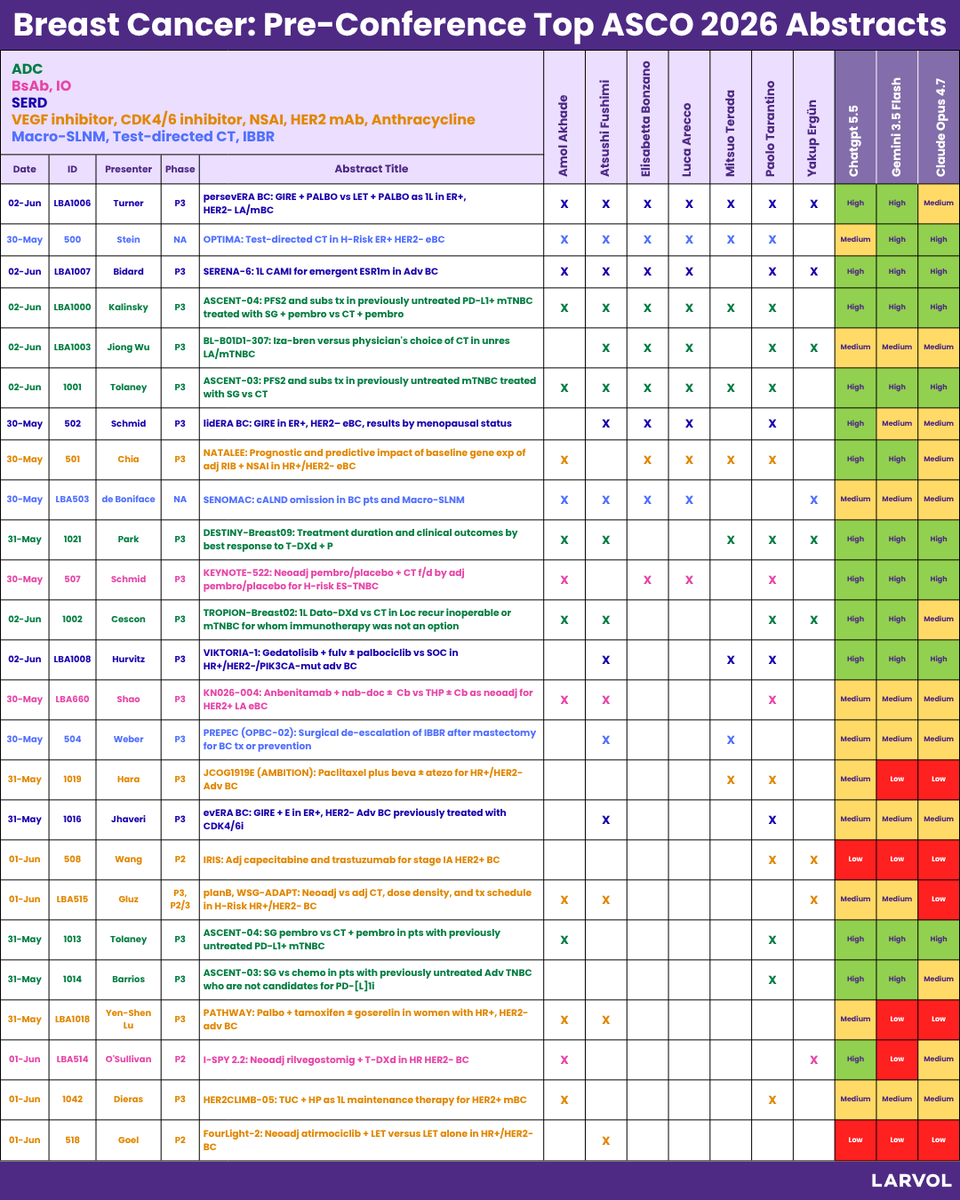This screenshot has width=960, height=1200.
Task: Click the presenter cell "Hurvitz"
Action: coord(129,659)
